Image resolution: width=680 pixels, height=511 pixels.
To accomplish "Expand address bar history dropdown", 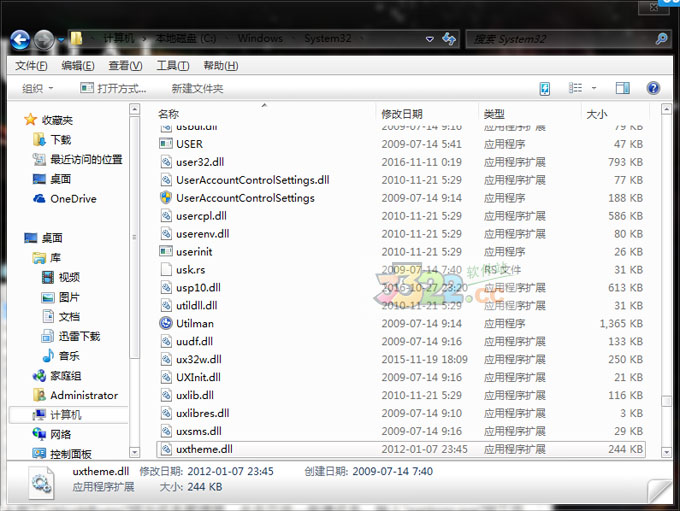I will tap(429, 39).
